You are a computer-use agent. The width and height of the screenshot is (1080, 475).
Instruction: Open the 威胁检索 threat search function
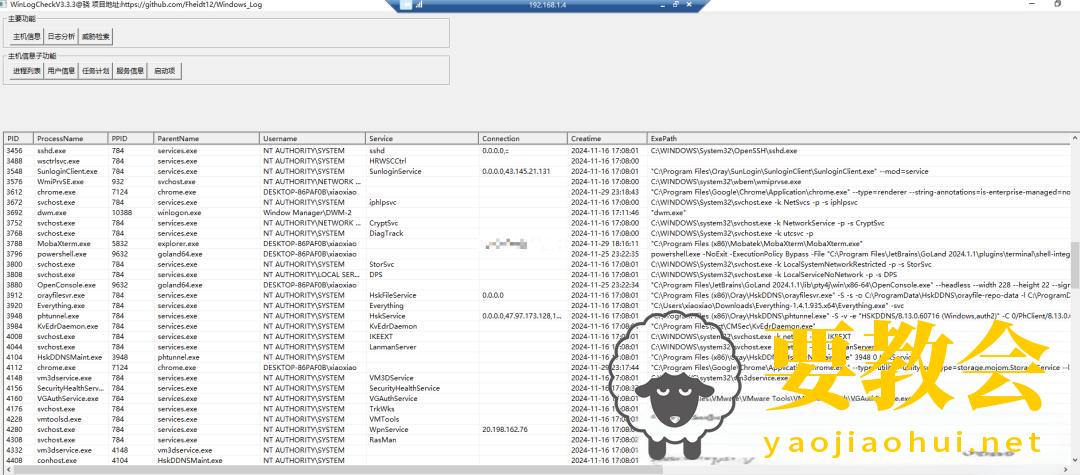(x=96, y=37)
